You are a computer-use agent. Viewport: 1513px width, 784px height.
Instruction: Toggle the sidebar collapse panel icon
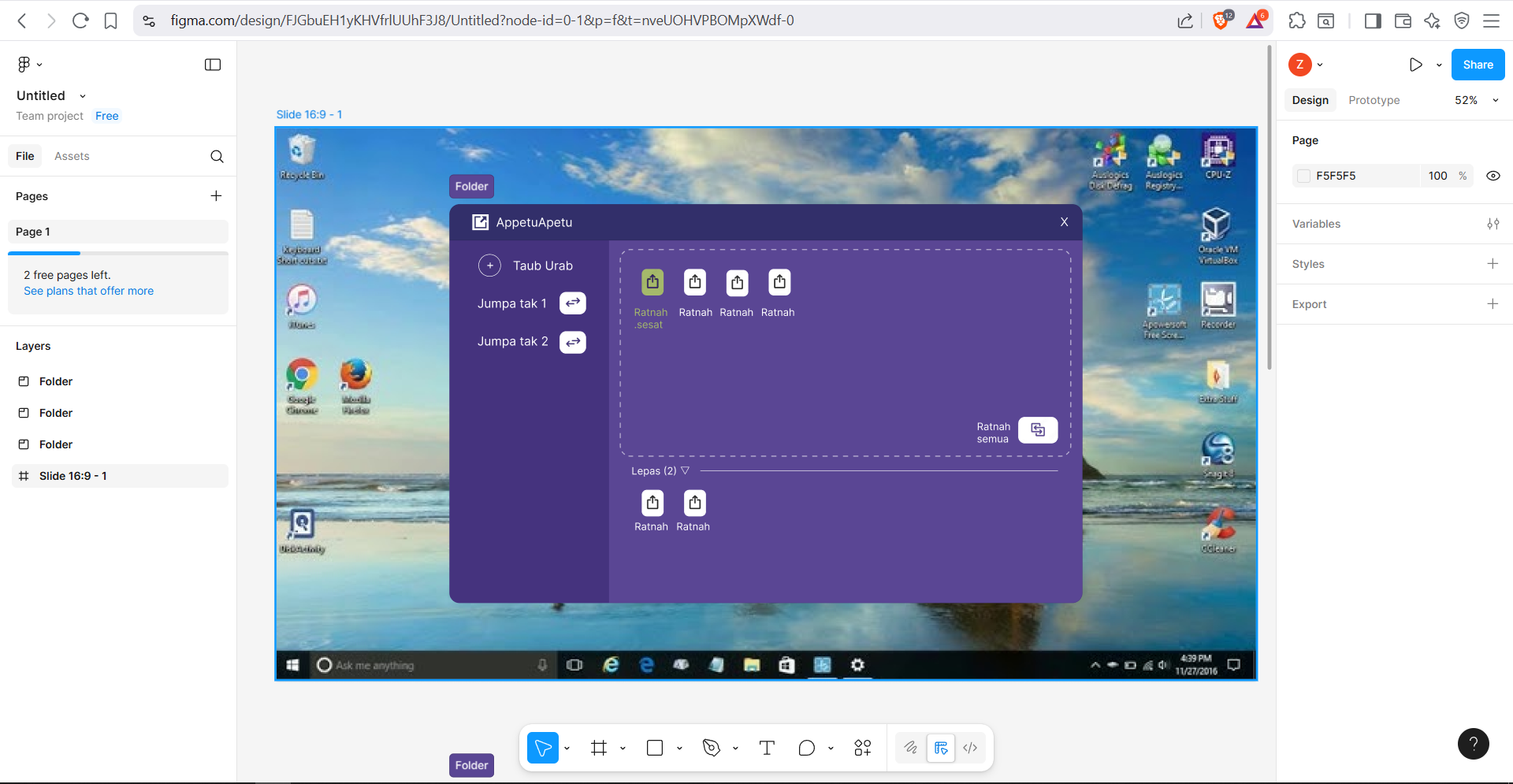[213, 65]
